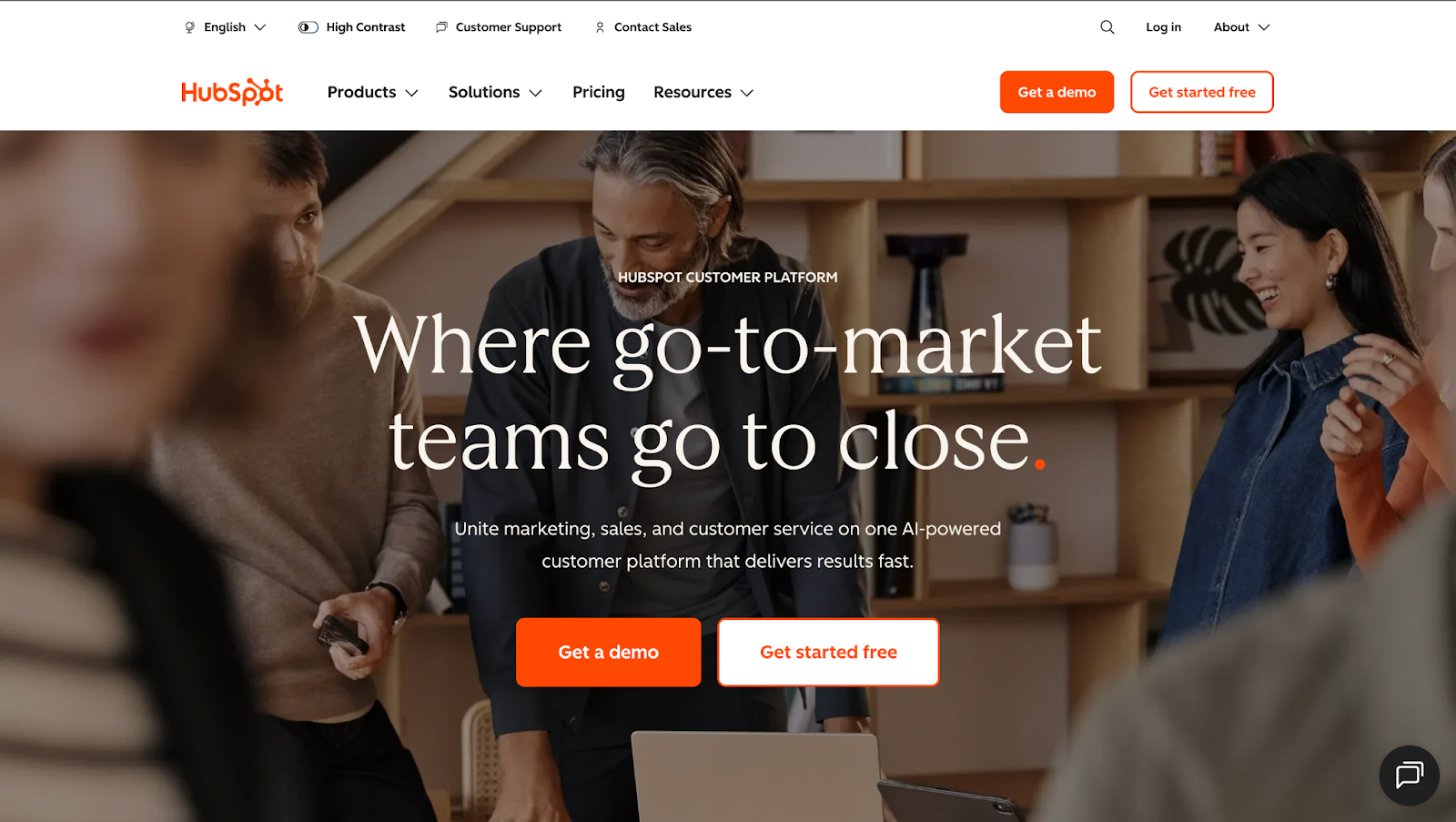Click the Contact Sales person icon
The height and width of the screenshot is (822, 1456).
(x=600, y=27)
